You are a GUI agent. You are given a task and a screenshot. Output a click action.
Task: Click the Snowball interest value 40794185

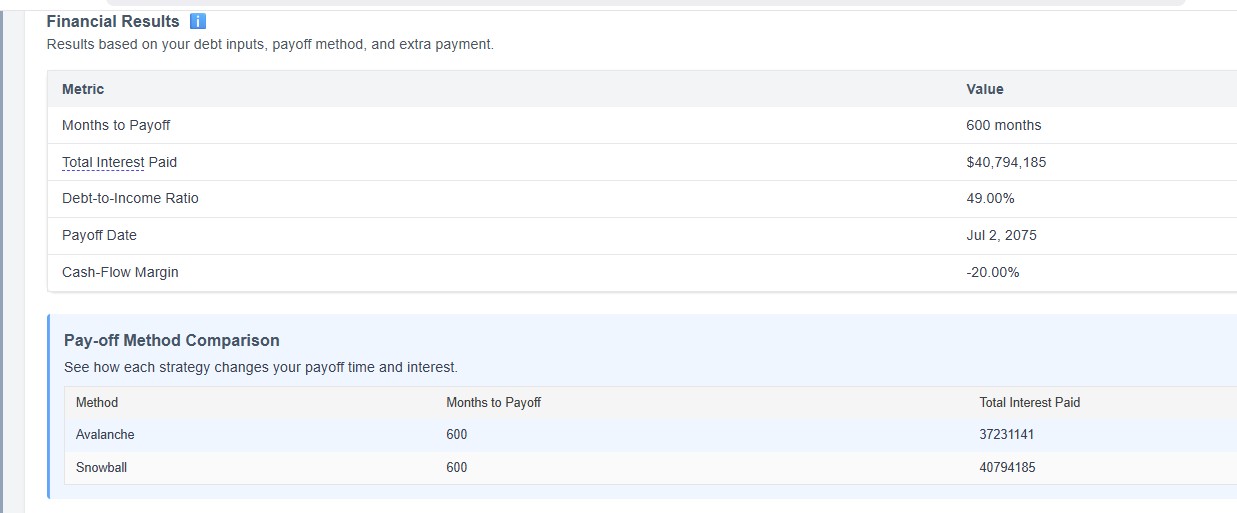click(1007, 467)
